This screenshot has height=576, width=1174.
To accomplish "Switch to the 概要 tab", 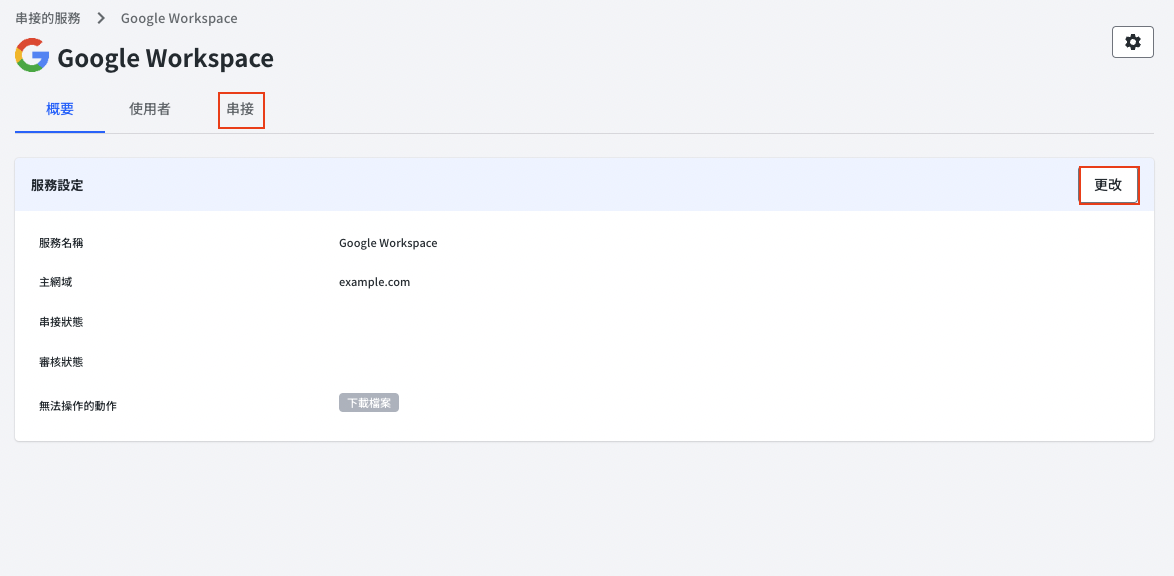I will point(60,109).
